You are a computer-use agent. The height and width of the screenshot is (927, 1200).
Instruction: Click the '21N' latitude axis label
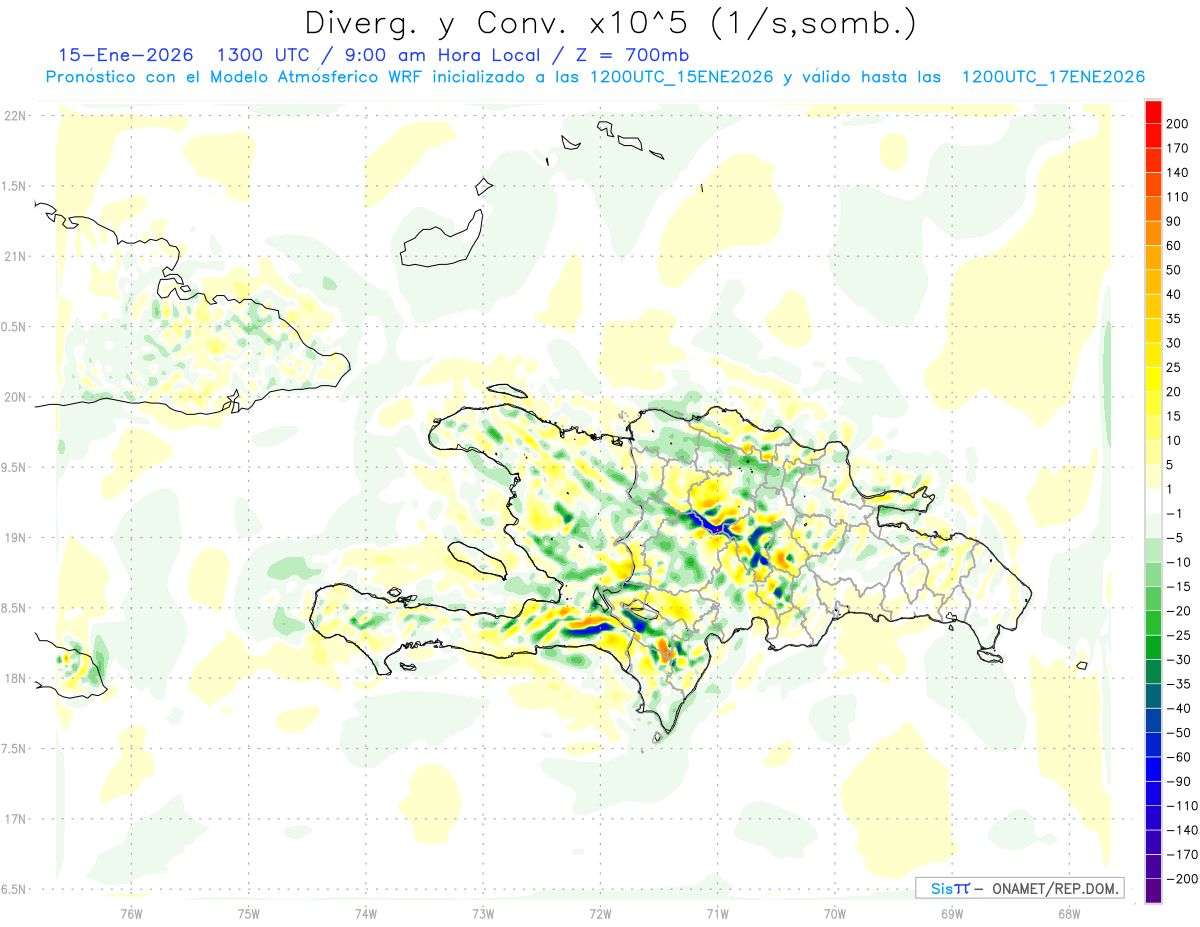pyautogui.click(x=14, y=257)
